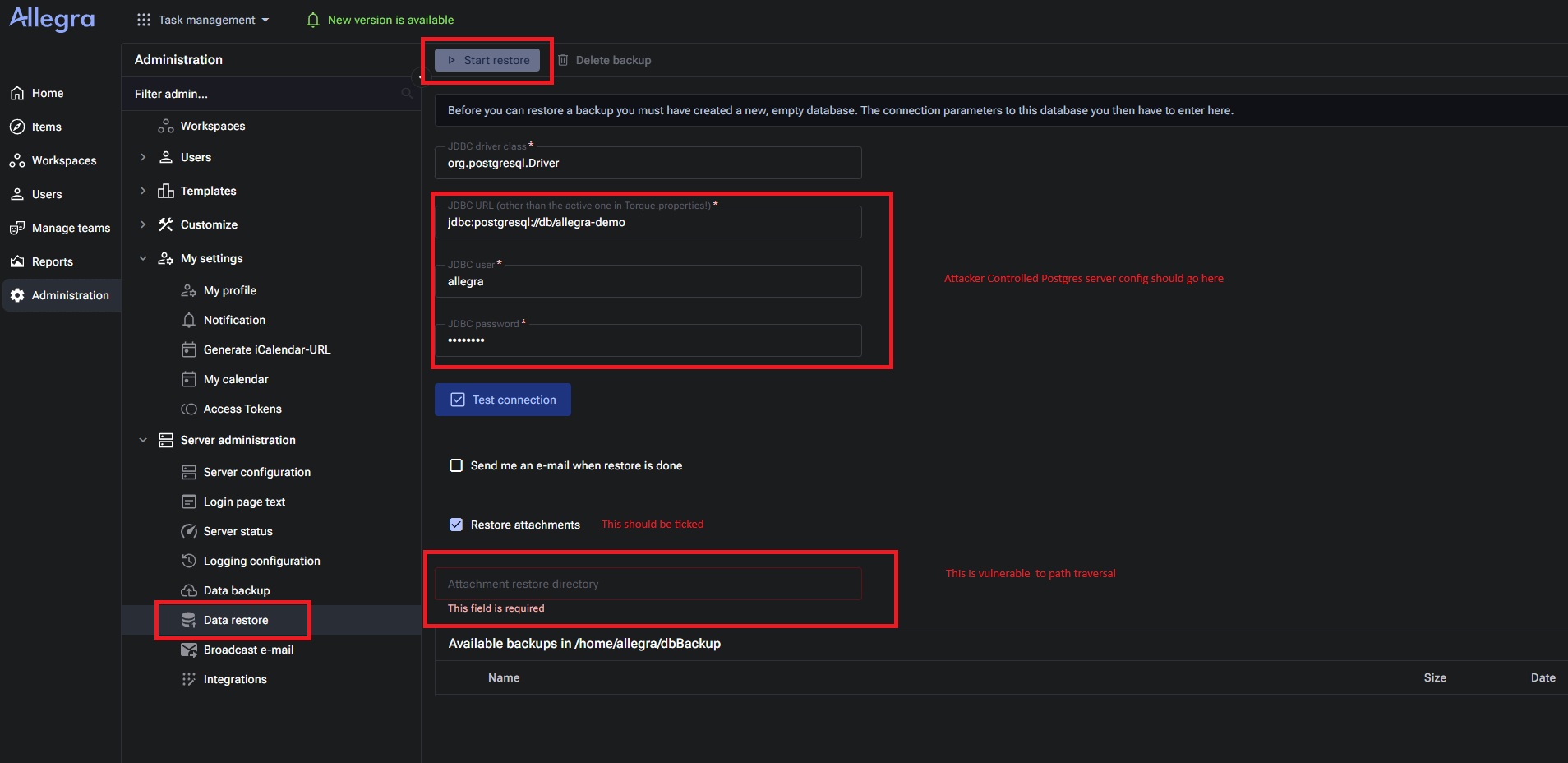Click the notification bell icon

[x=312, y=20]
